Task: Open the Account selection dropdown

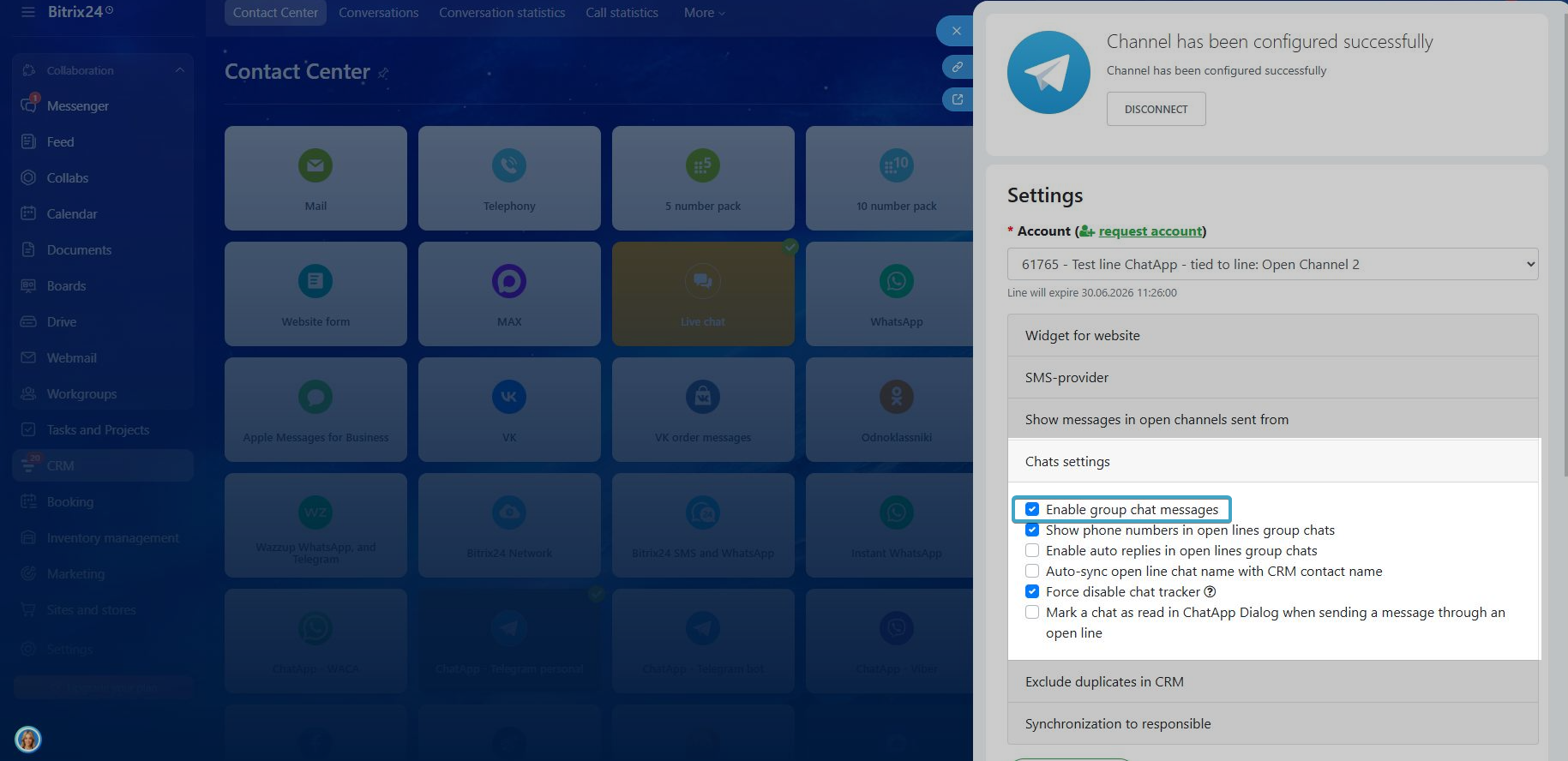Action: click(1272, 265)
